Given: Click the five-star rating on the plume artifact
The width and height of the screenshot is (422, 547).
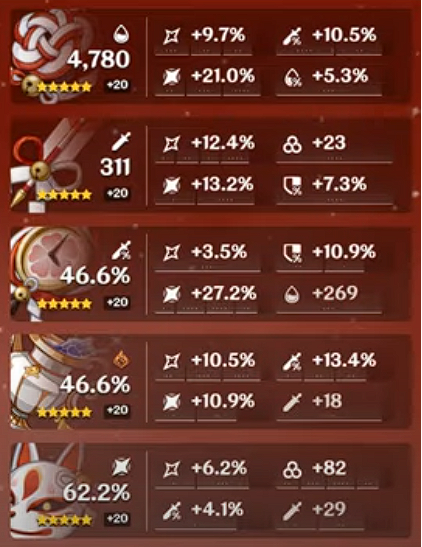Looking at the screenshot, I should click(x=64, y=194).
